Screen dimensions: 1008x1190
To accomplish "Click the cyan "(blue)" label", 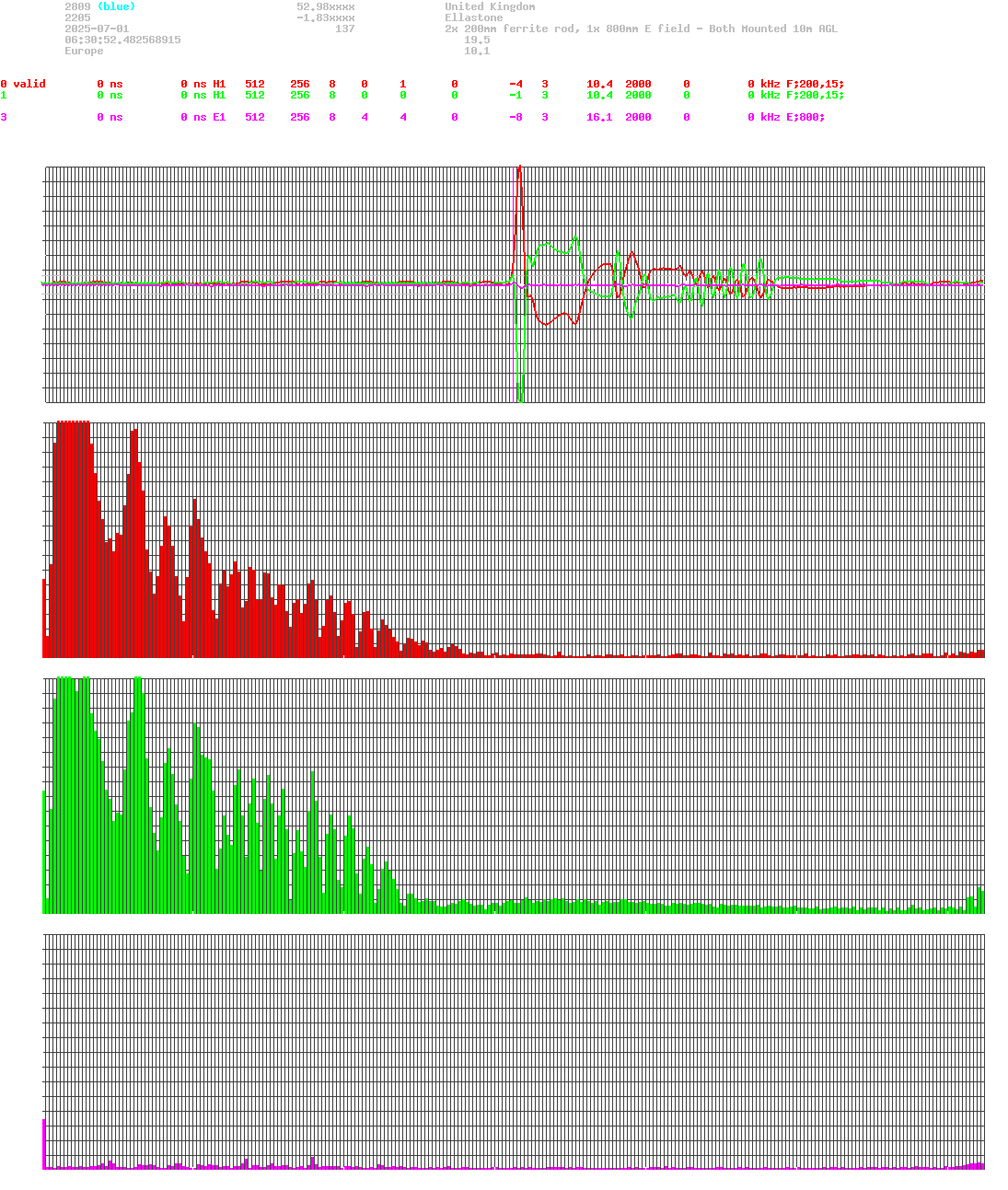I will click(116, 6).
